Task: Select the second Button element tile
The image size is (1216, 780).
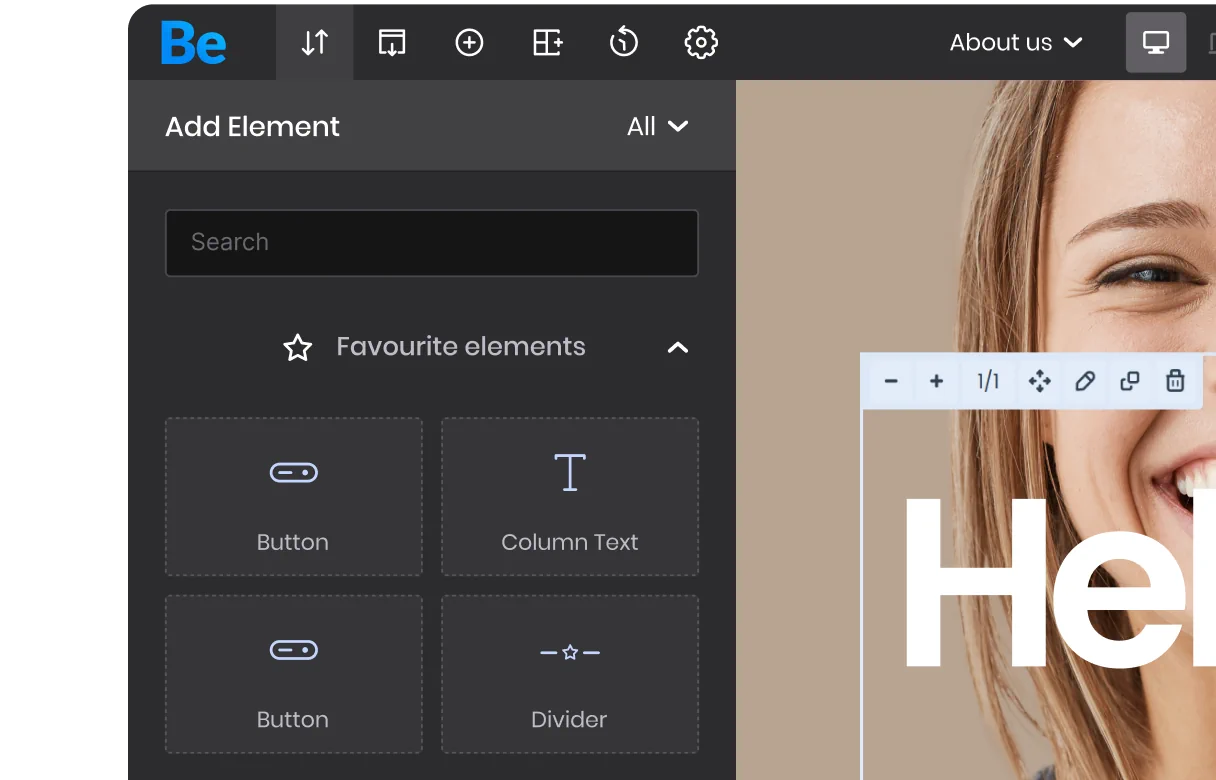Action: pos(294,674)
